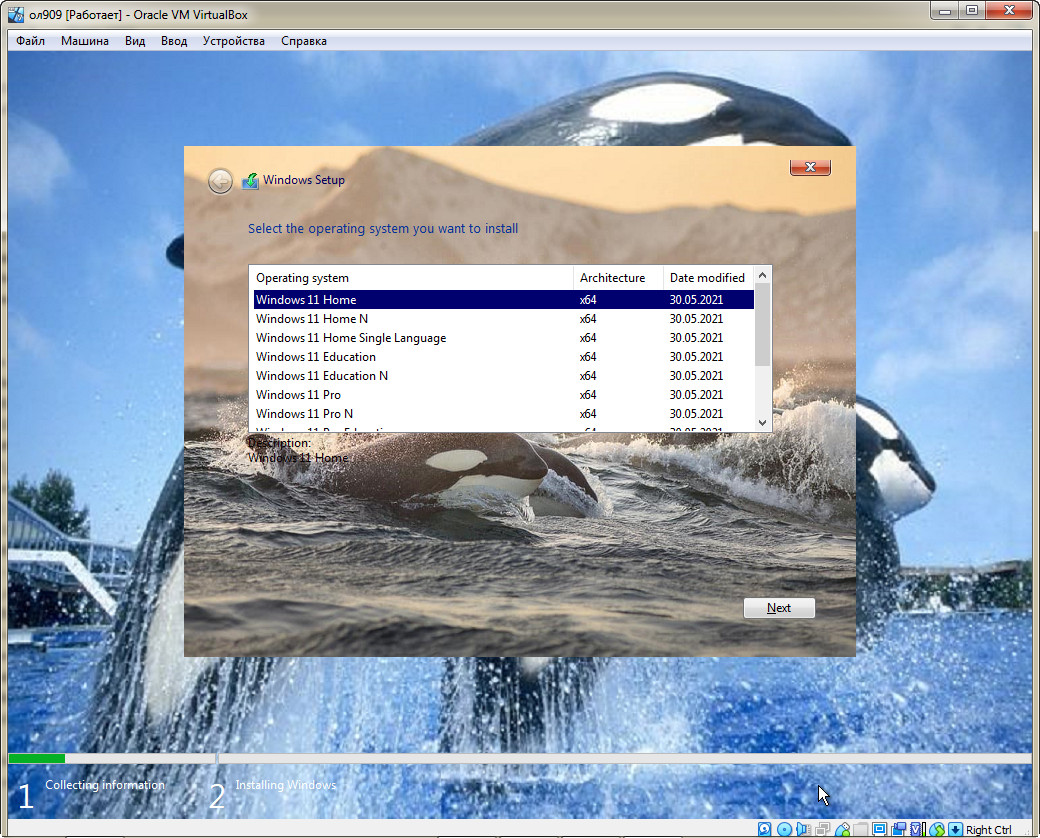Open the Файл menu
This screenshot has height=838, width=1040.
(30, 41)
